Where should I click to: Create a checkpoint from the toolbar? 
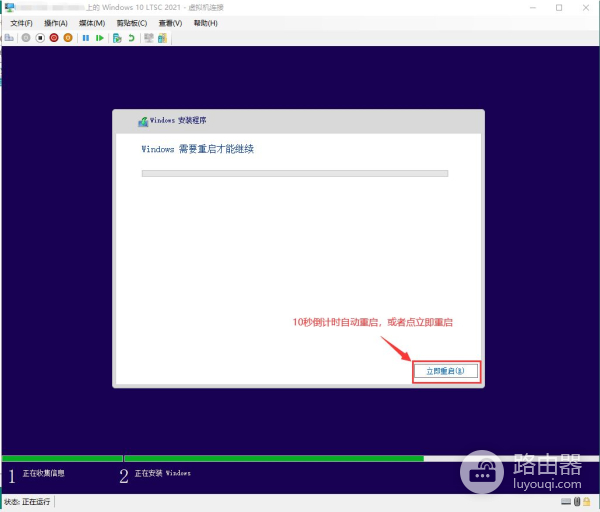click(x=117, y=38)
